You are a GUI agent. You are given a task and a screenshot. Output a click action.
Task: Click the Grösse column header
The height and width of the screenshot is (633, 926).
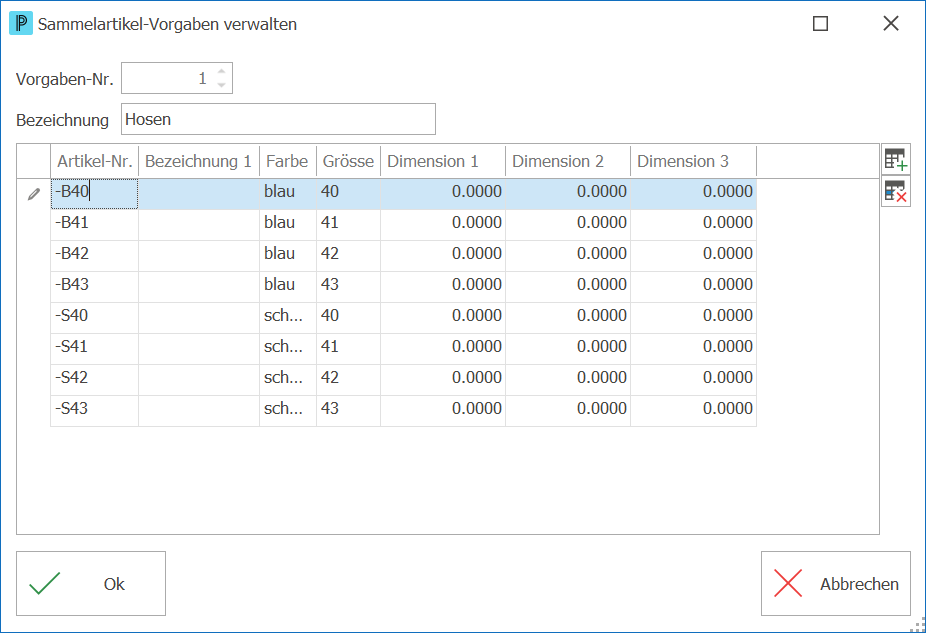(x=348, y=161)
